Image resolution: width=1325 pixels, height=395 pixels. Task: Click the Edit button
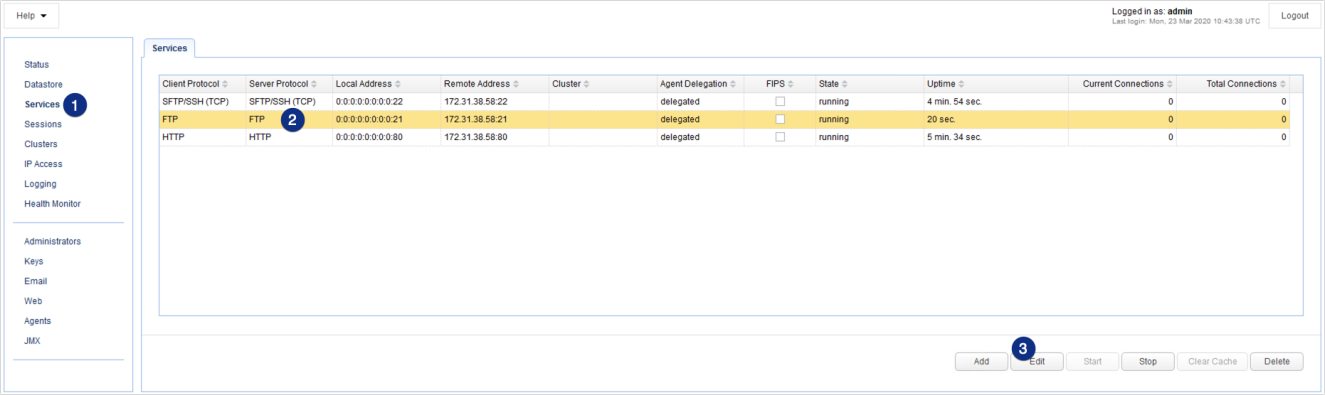[x=1037, y=361]
